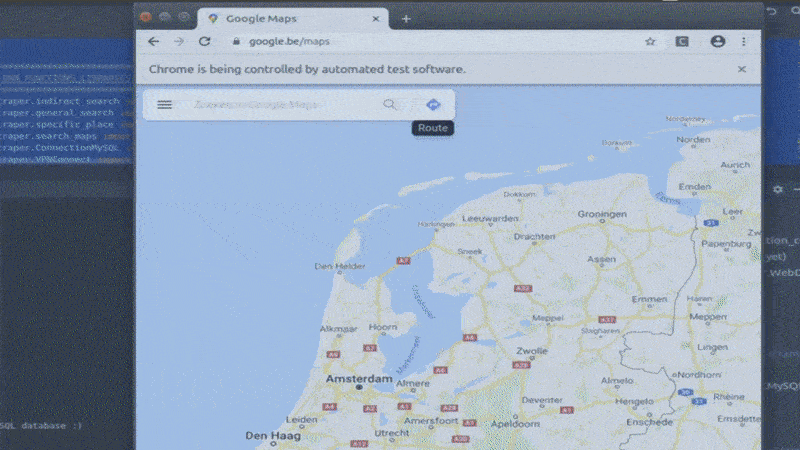Click the Enschede label on the map
The width and height of the screenshot is (800, 450).
point(649,422)
